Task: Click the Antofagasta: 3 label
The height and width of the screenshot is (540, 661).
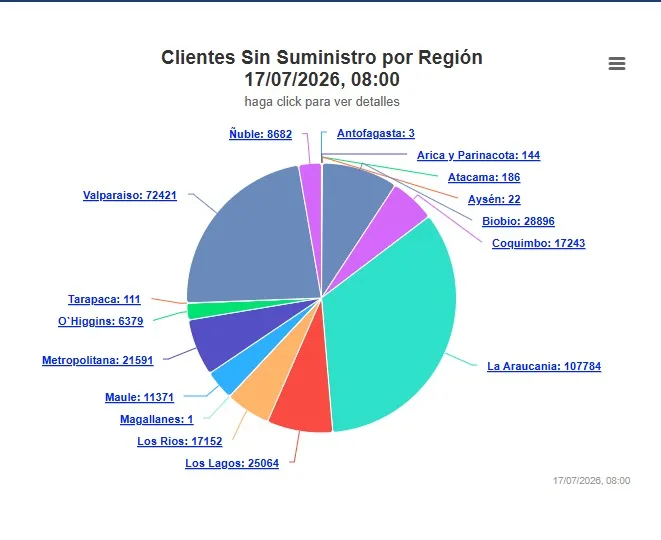Action: pyautogui.click(x=376, y=133)
